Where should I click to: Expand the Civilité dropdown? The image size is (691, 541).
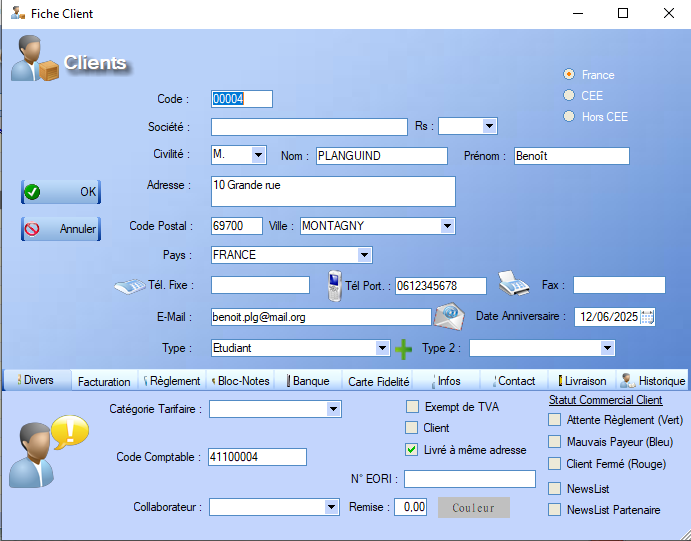coord(258,155)
